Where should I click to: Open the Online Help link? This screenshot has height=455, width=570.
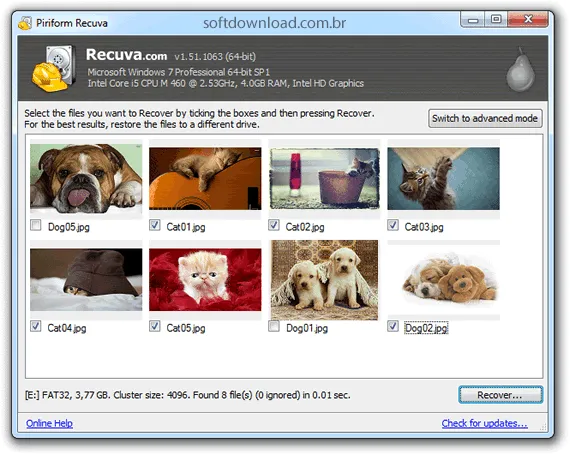point(49,423)
